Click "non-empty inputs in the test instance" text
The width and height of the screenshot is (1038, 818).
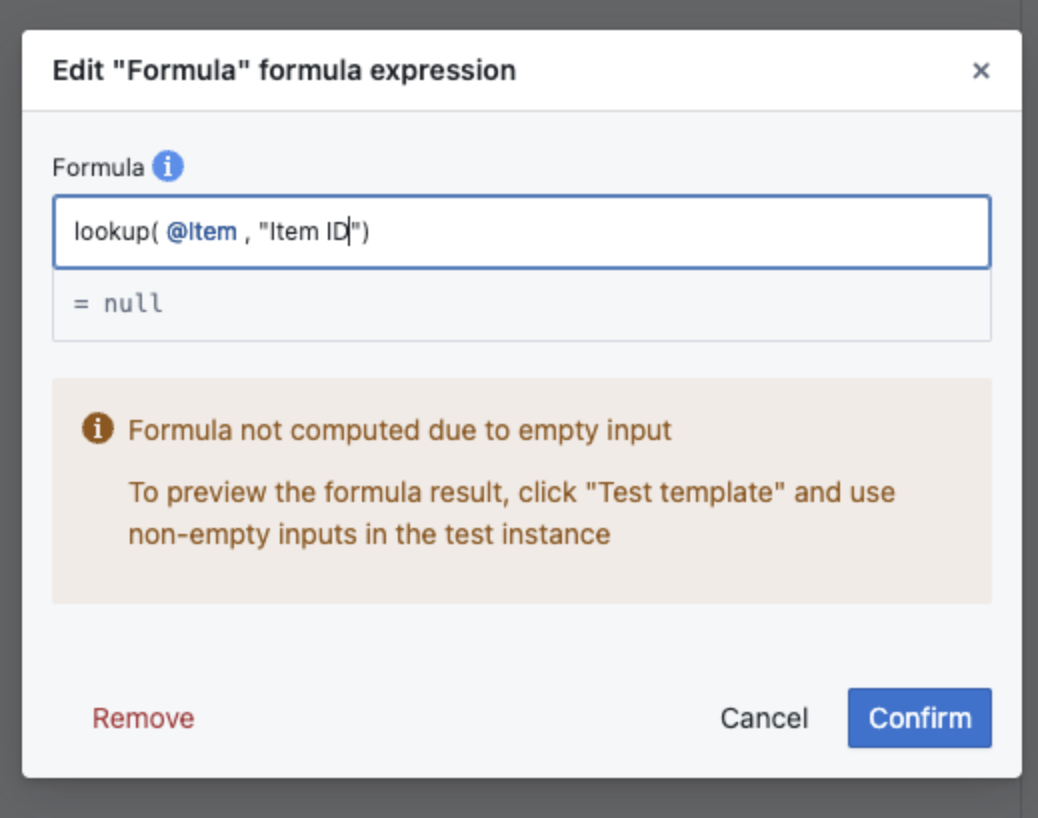pyautogui.click(x=369, y=534)
